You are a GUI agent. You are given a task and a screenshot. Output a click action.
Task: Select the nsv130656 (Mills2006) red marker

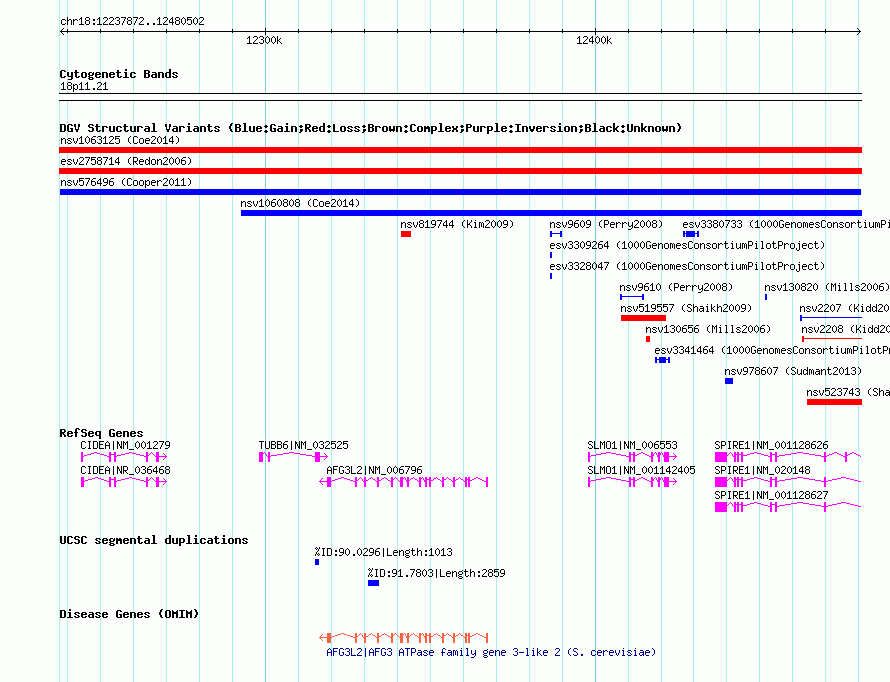(x=648, y=339)
